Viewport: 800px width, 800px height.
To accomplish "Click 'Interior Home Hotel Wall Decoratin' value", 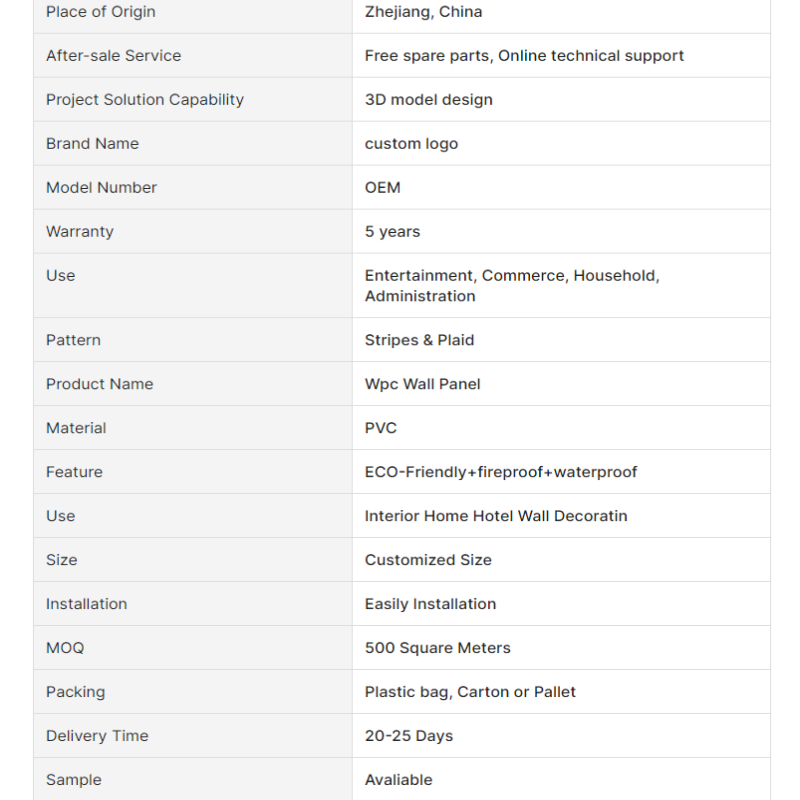I will tap(496, 516).
